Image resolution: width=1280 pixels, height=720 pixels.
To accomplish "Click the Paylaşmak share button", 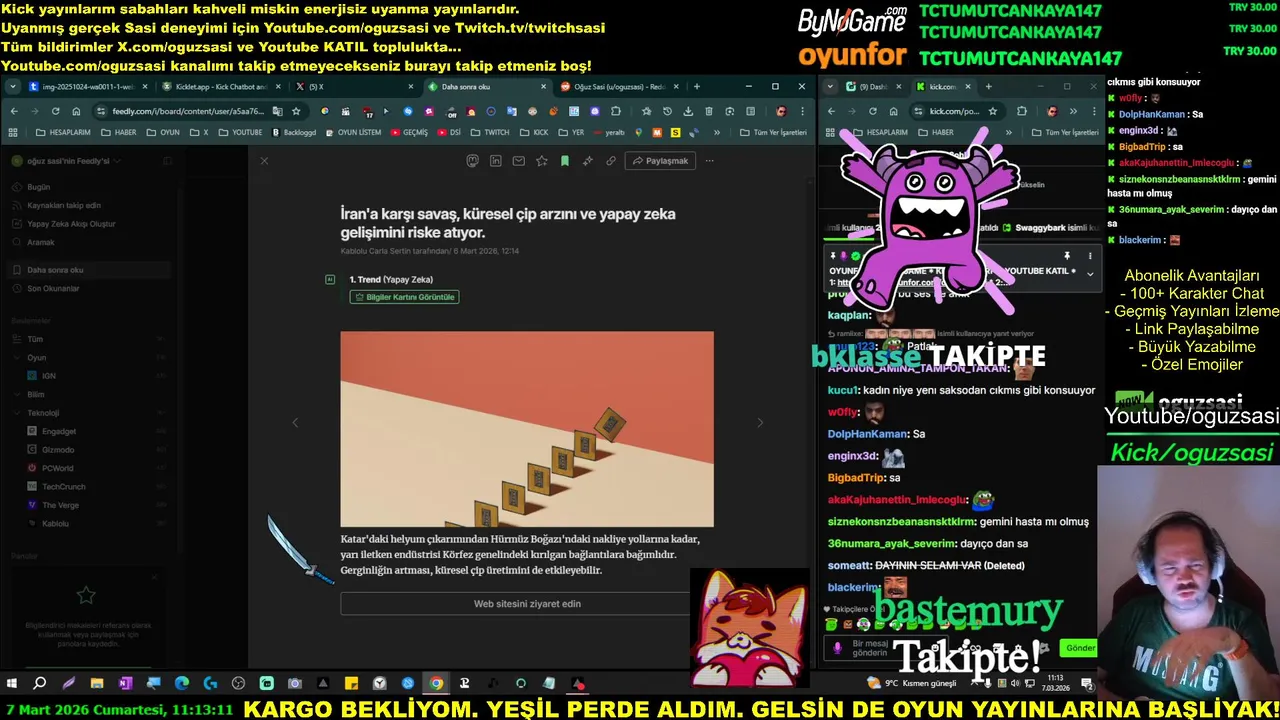I will click(661, 161).
